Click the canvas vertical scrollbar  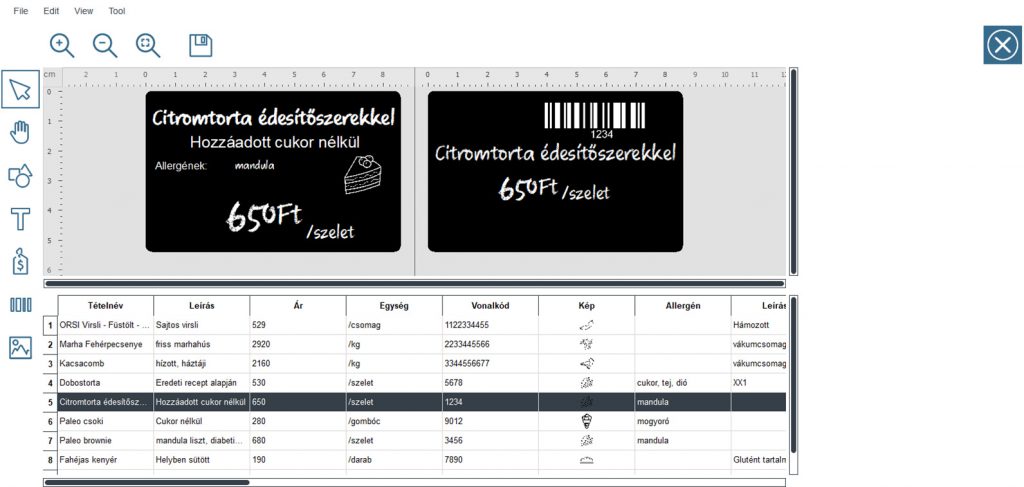click(793, 171)
